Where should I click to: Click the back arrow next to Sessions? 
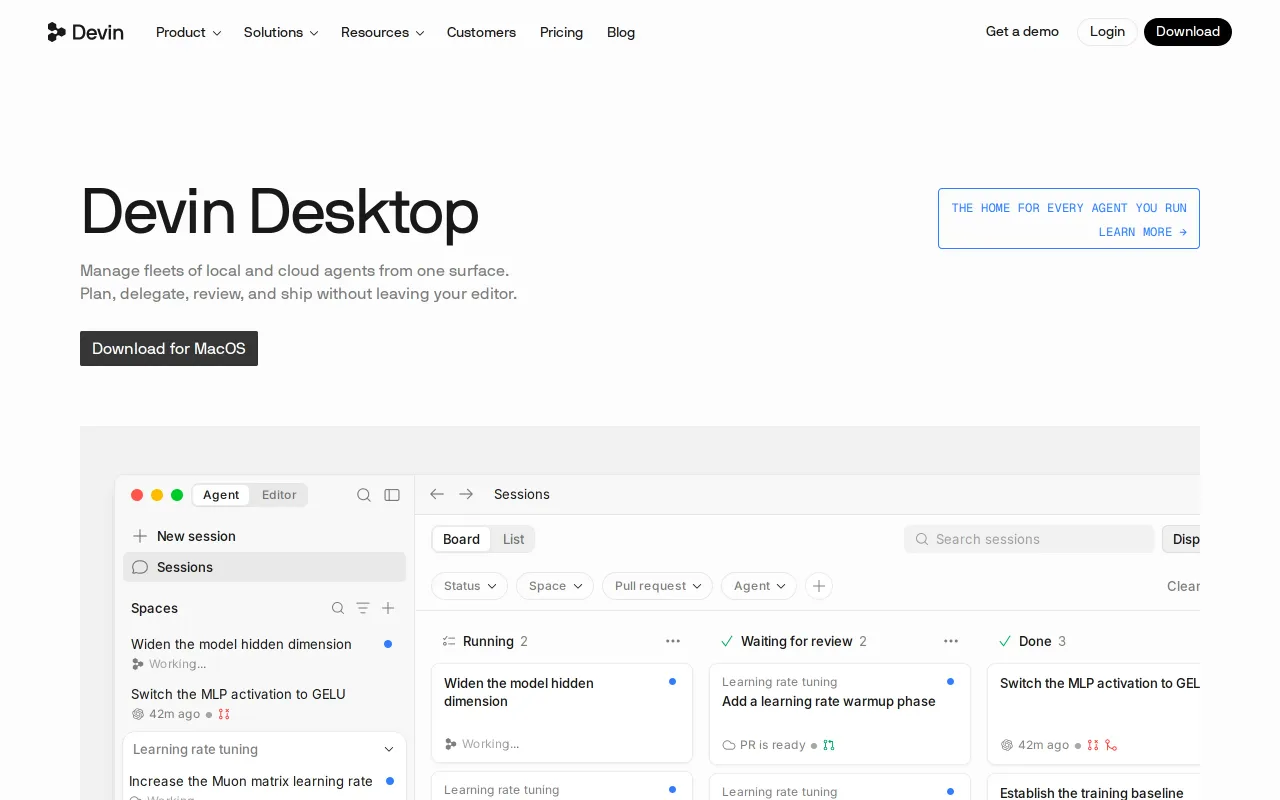pyautogui.click(x=437, y=494)
